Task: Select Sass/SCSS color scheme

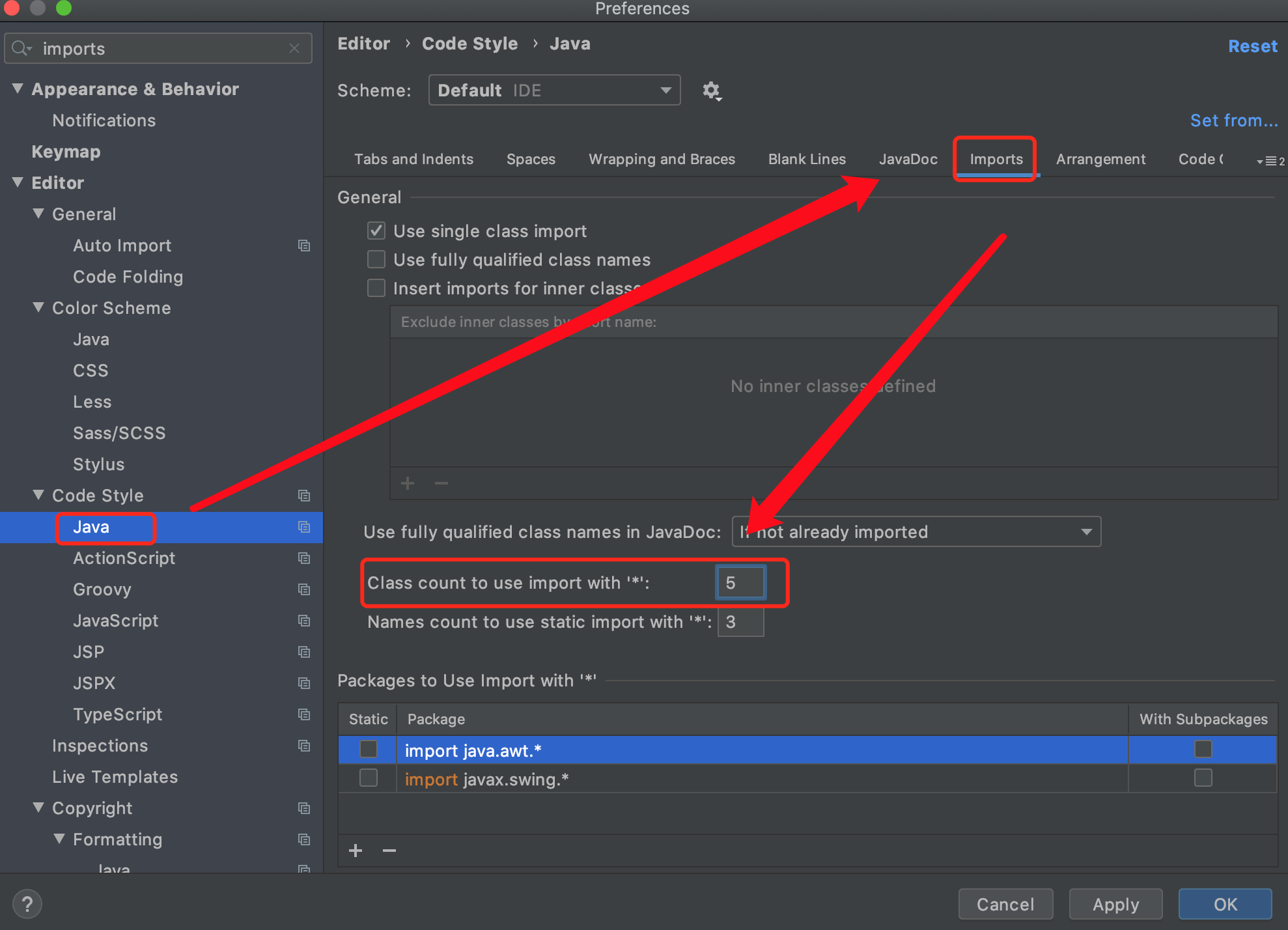Action: coord(119,433)
